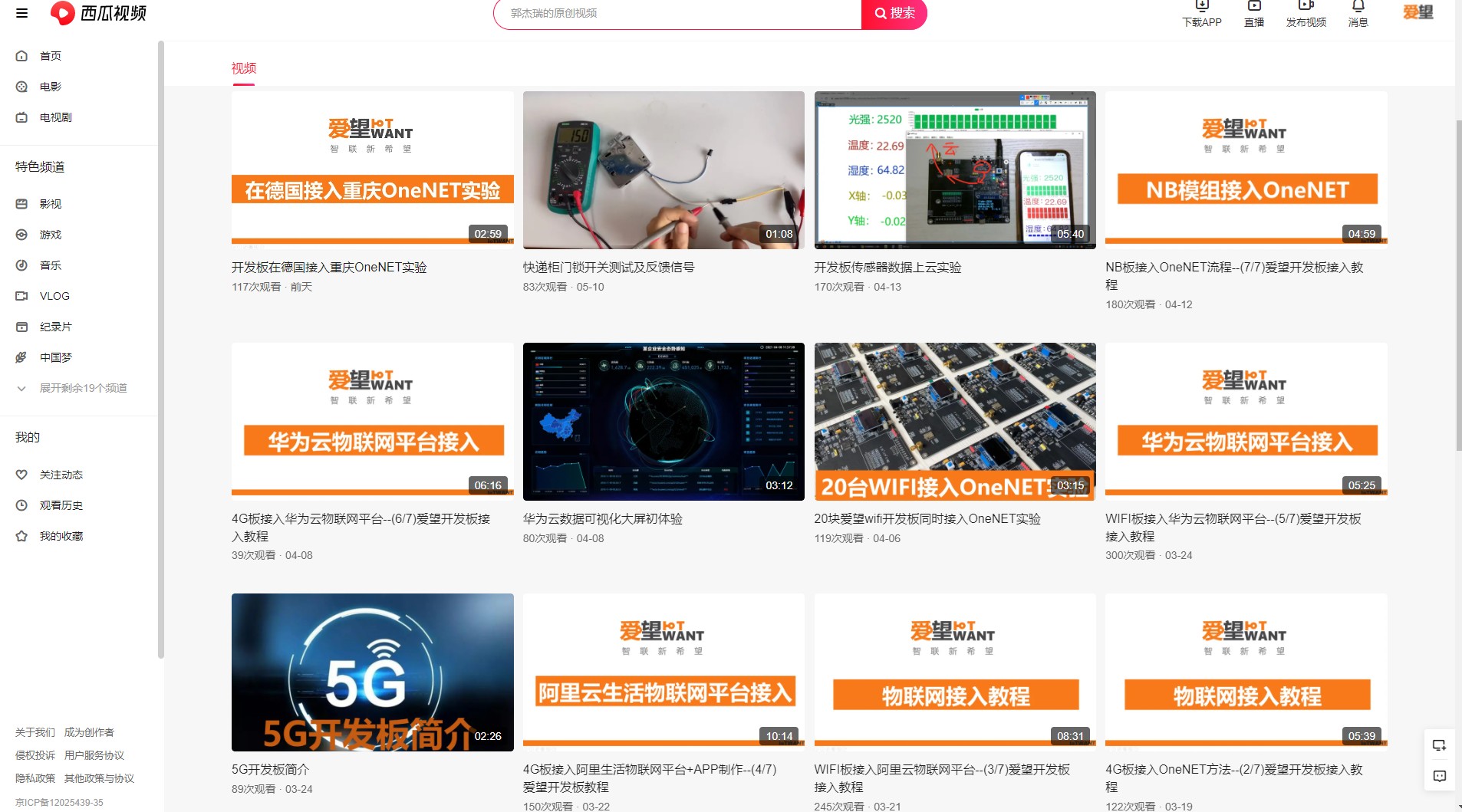The height and width of the screenshot is (812, 1462).
Task: Click the 游戏 game icon
Action: tap(21, 235)
